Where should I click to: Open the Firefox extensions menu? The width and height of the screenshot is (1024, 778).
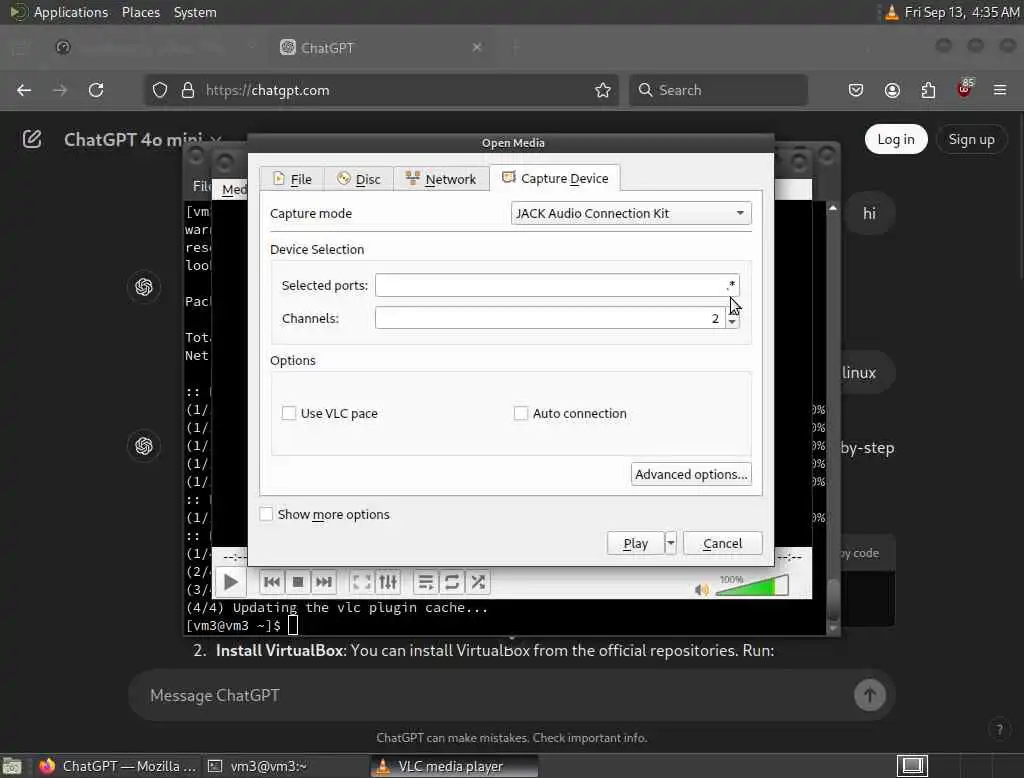pyautogui.click(x=928, y=90)
